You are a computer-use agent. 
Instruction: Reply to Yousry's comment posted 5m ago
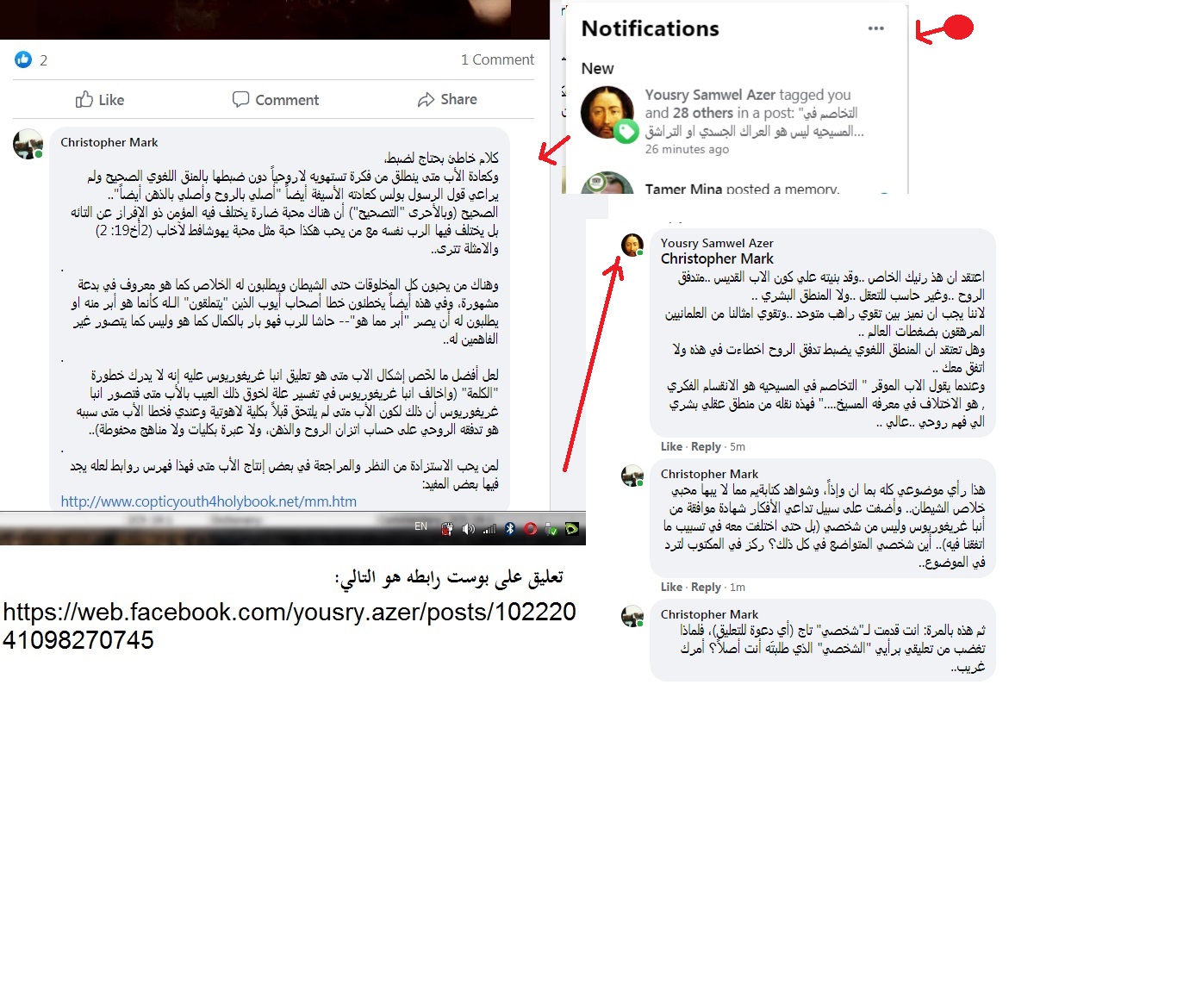pos(706,446)
